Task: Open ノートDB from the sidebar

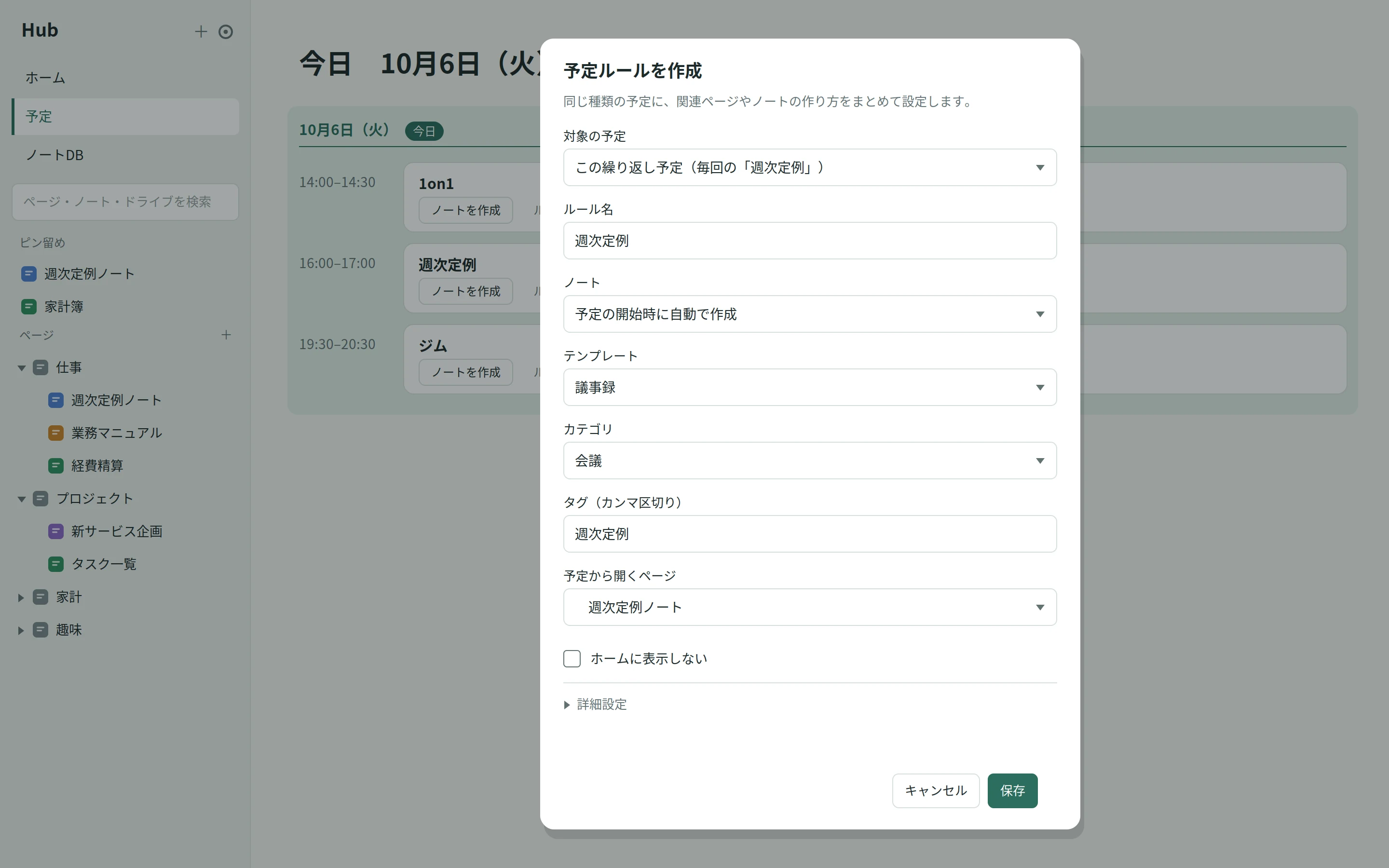Action: (125, 155)
